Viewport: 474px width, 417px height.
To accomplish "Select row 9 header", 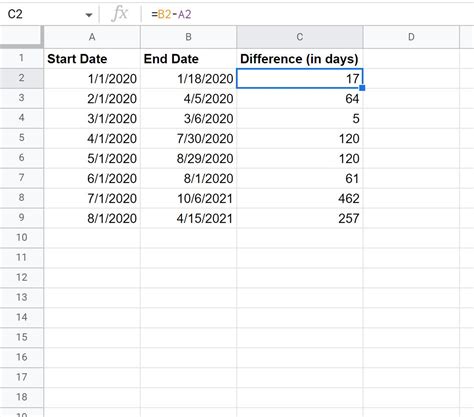I will (x=21, y=218).
